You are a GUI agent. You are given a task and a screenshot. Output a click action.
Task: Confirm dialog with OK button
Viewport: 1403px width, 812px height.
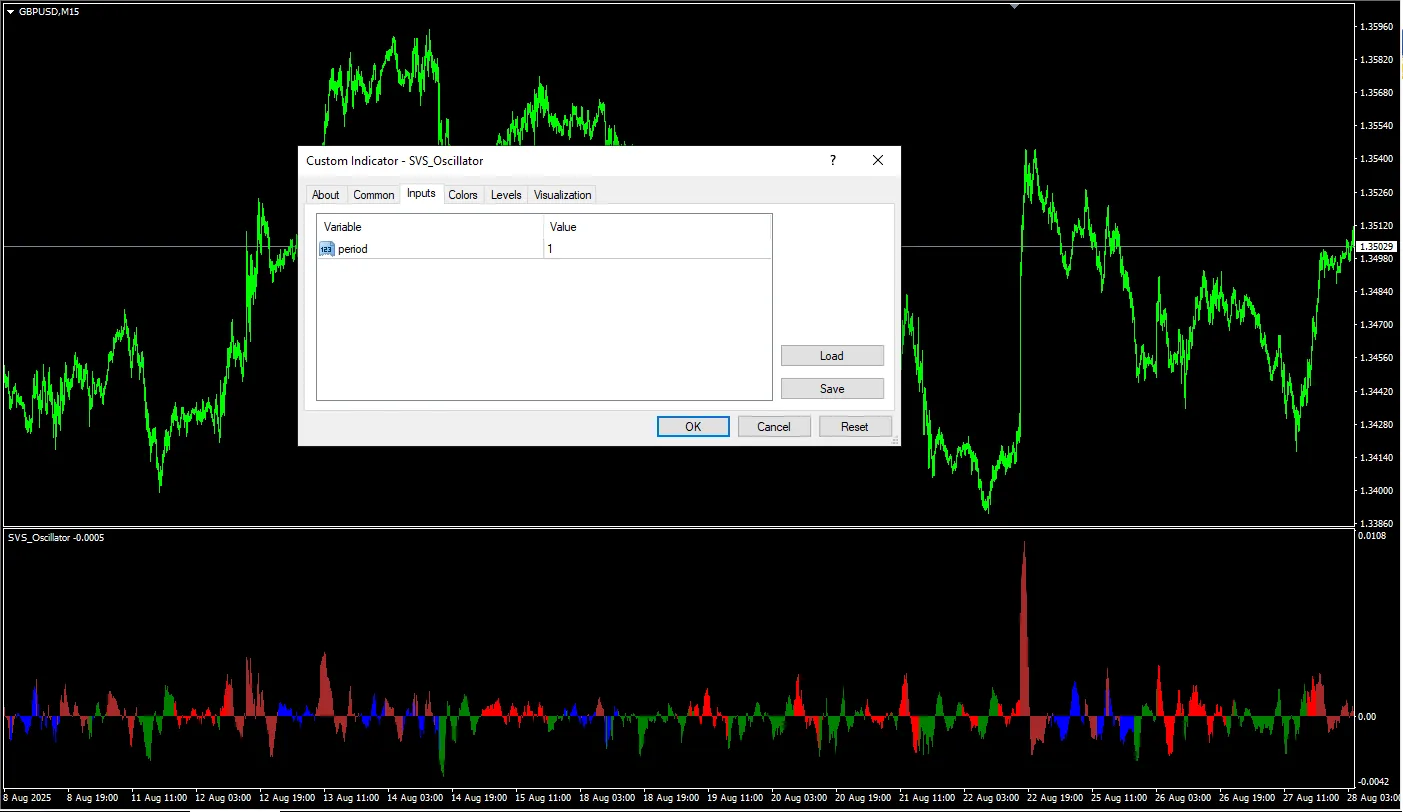click(693, 427)
